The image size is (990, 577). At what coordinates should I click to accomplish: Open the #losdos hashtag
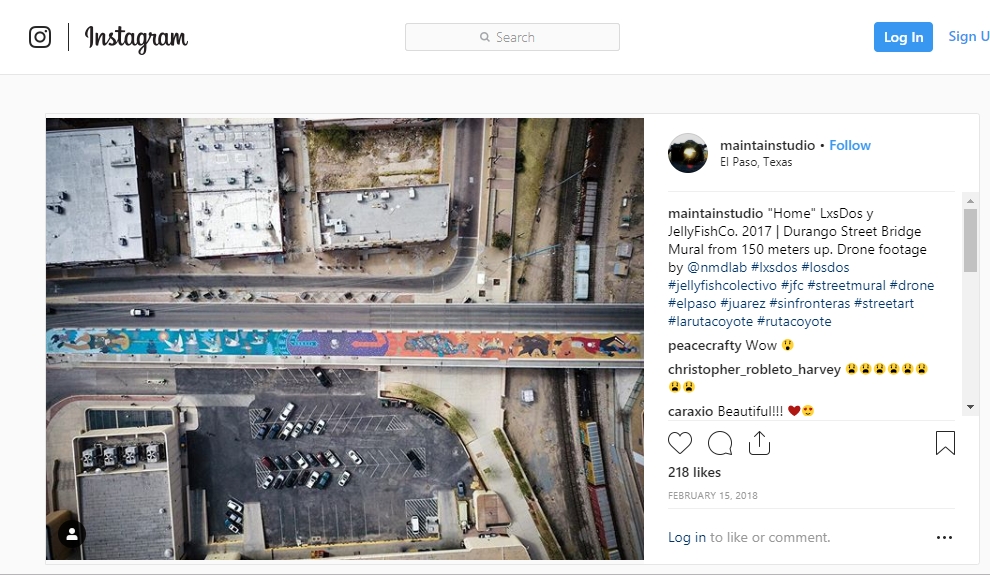click(x=825, y=267)
